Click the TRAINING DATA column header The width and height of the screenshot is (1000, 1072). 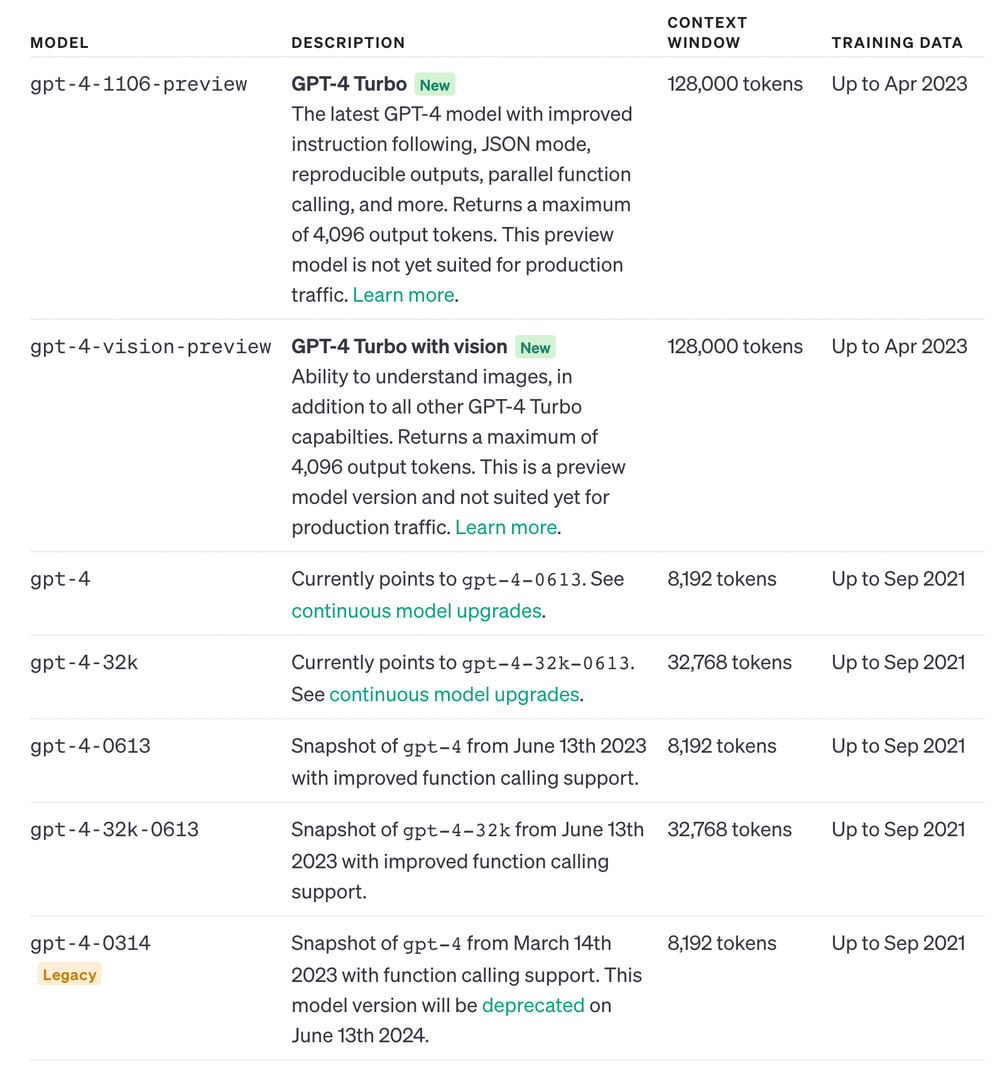coord(897,42)
